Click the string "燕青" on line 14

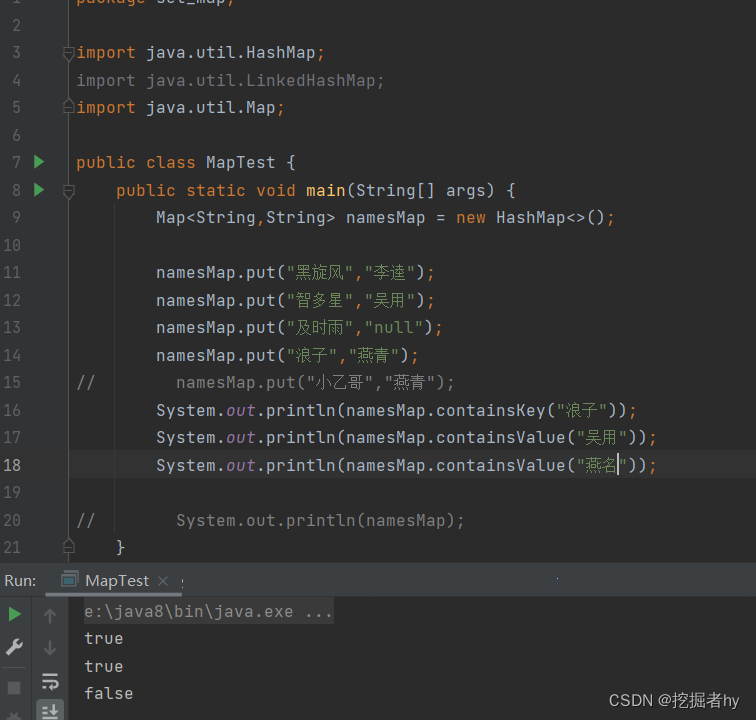pos(374,355)
